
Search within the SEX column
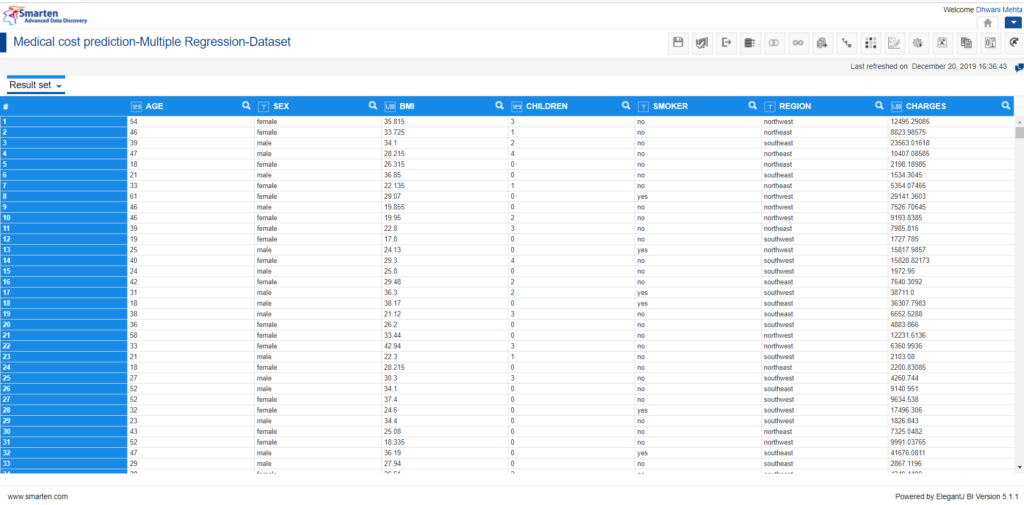(x=373, y=105)
